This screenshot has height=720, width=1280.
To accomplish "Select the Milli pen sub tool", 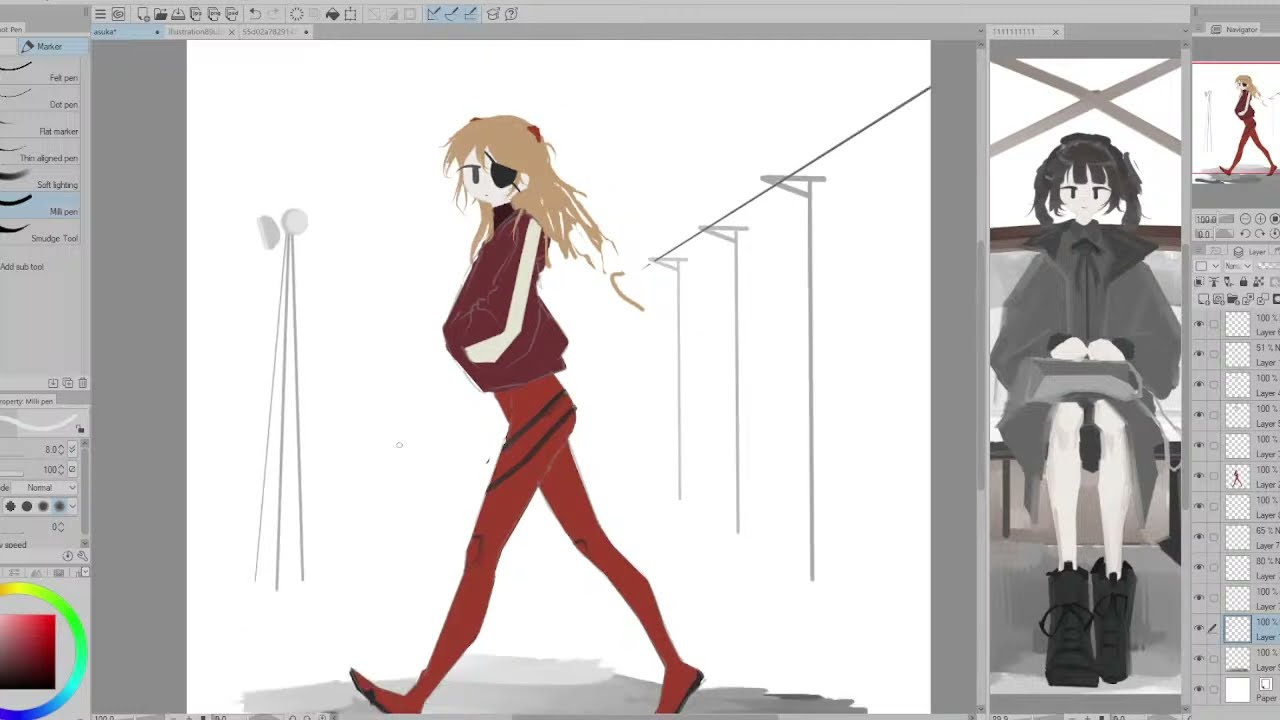I will (x=40, y=206).
